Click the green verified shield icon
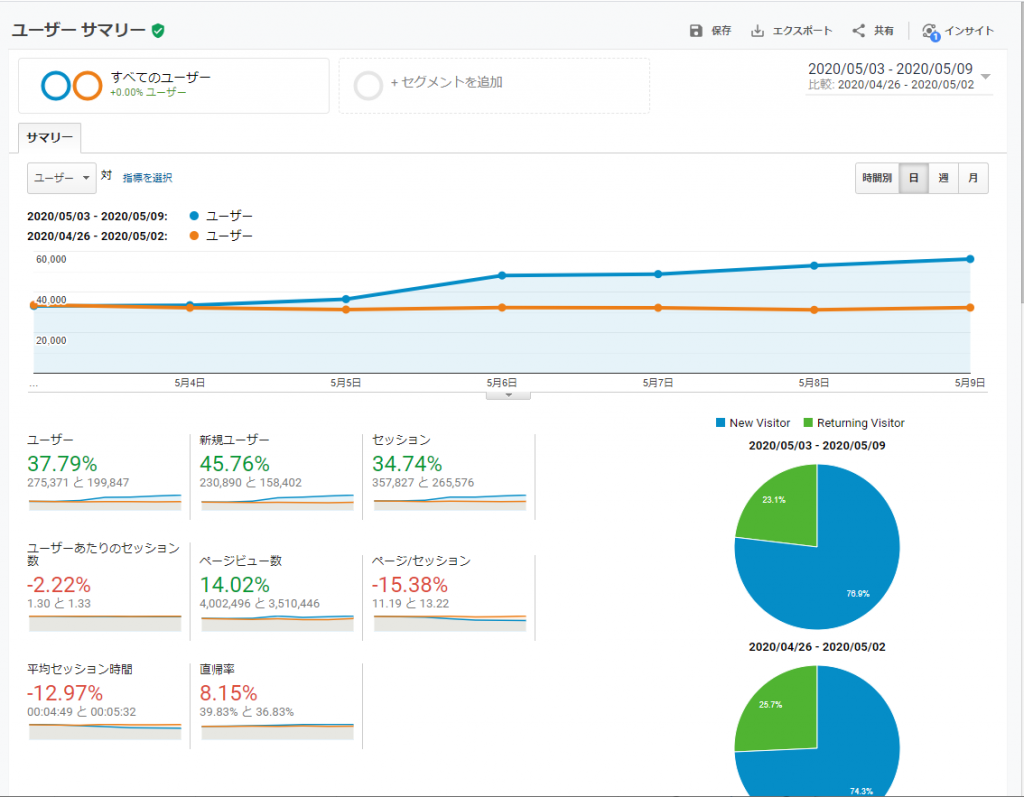The image size is (1024, 797). coord(158,31)
